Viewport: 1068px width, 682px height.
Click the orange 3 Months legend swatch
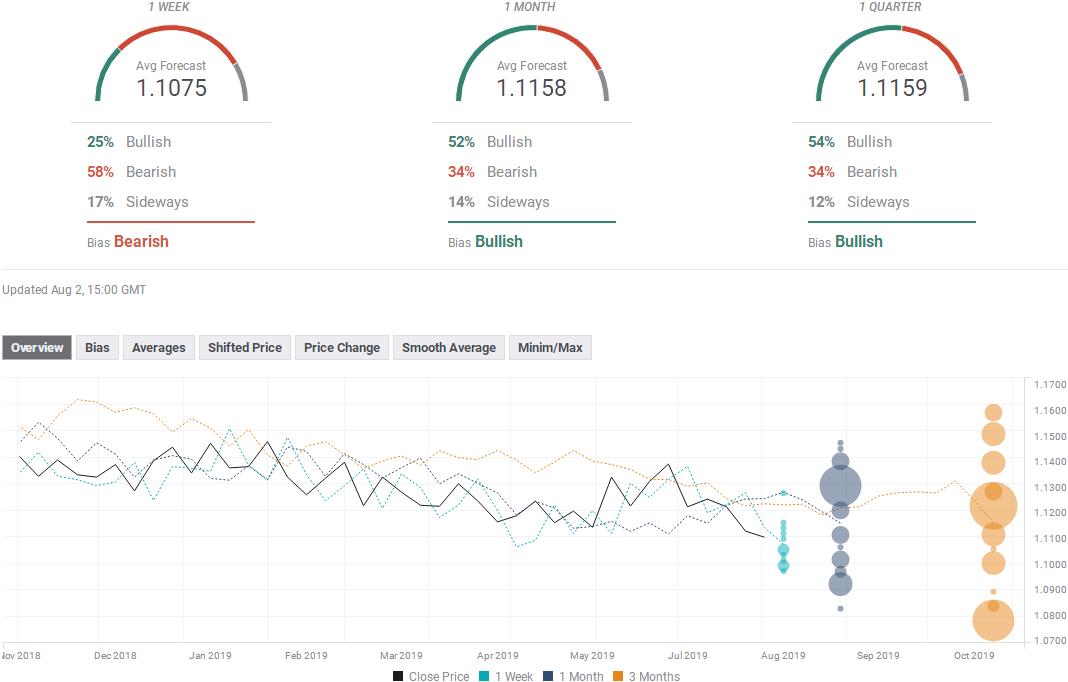620,676
